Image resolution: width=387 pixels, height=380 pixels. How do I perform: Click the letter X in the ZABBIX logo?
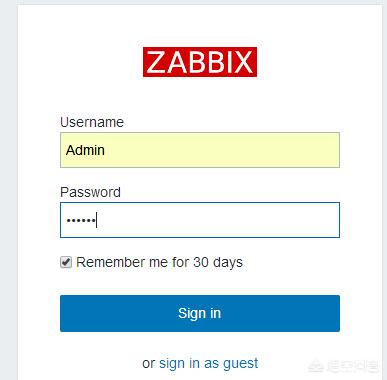click(244, 62)
